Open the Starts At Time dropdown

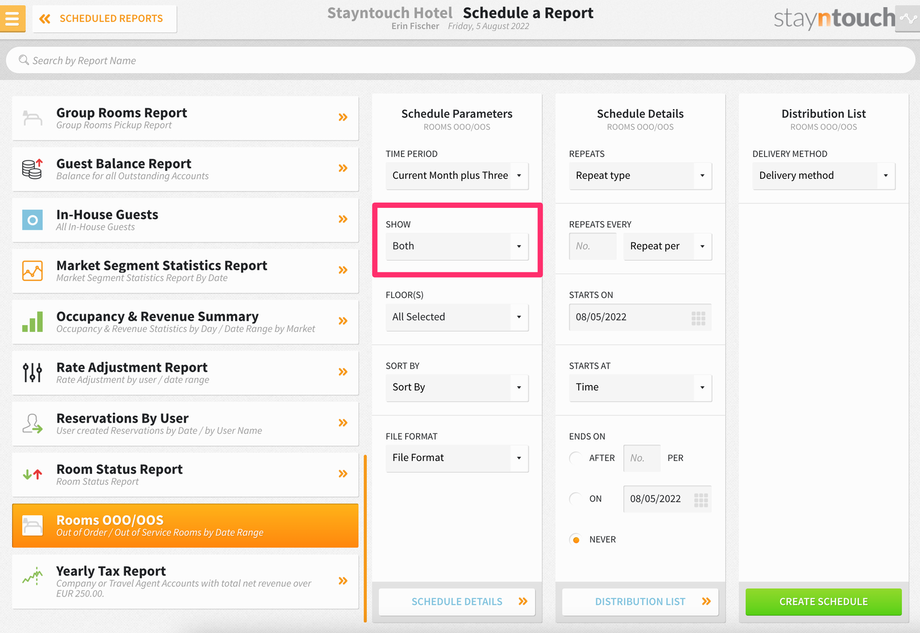640,387
